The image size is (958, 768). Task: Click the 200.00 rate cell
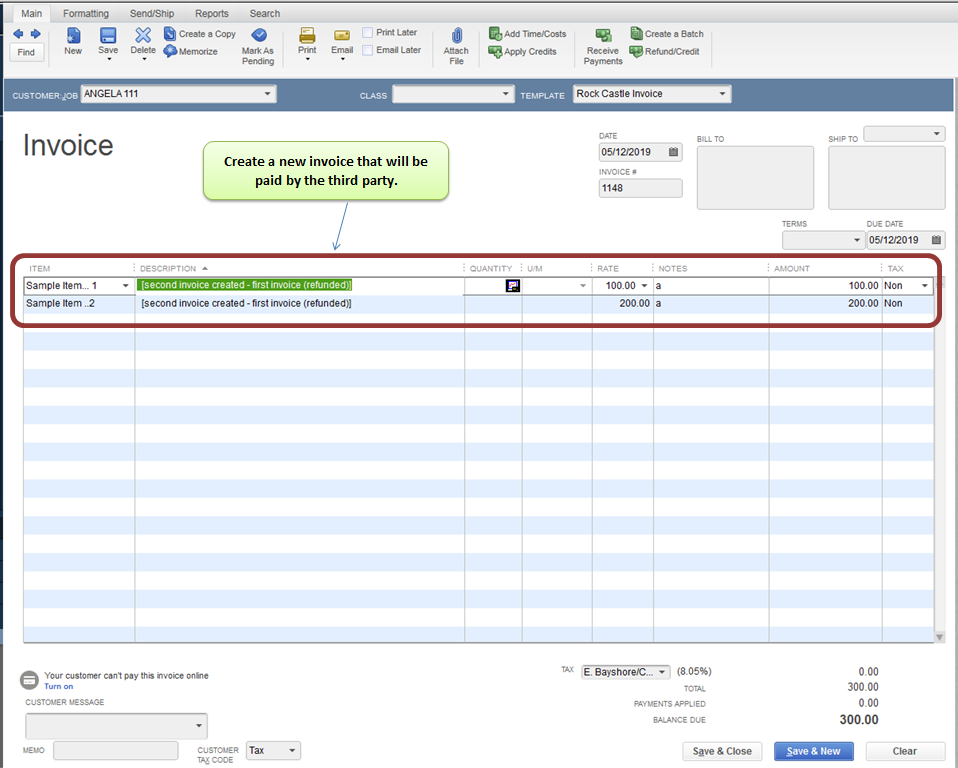[623, 304]
